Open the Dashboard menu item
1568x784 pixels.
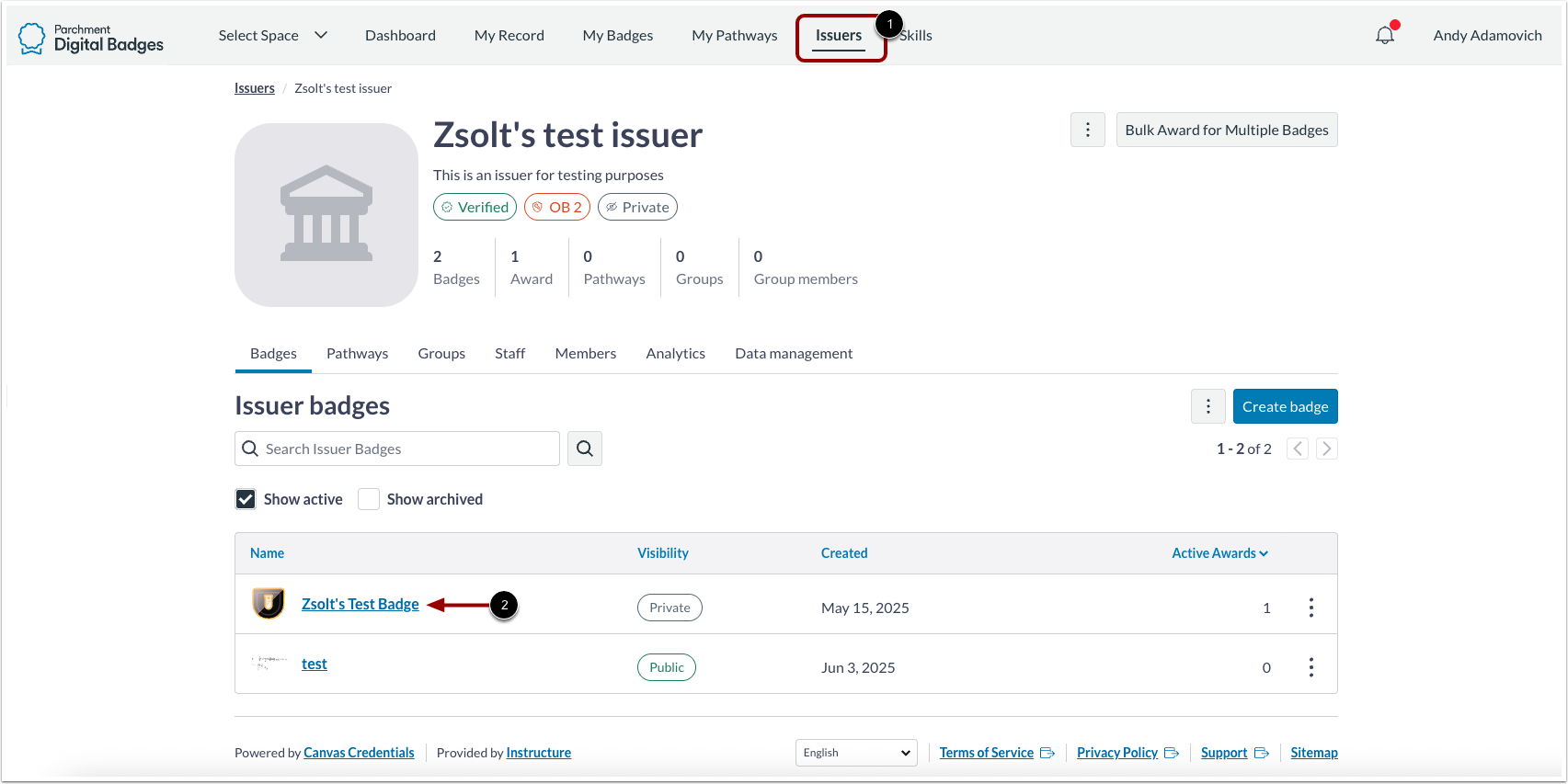coord(400,35)
